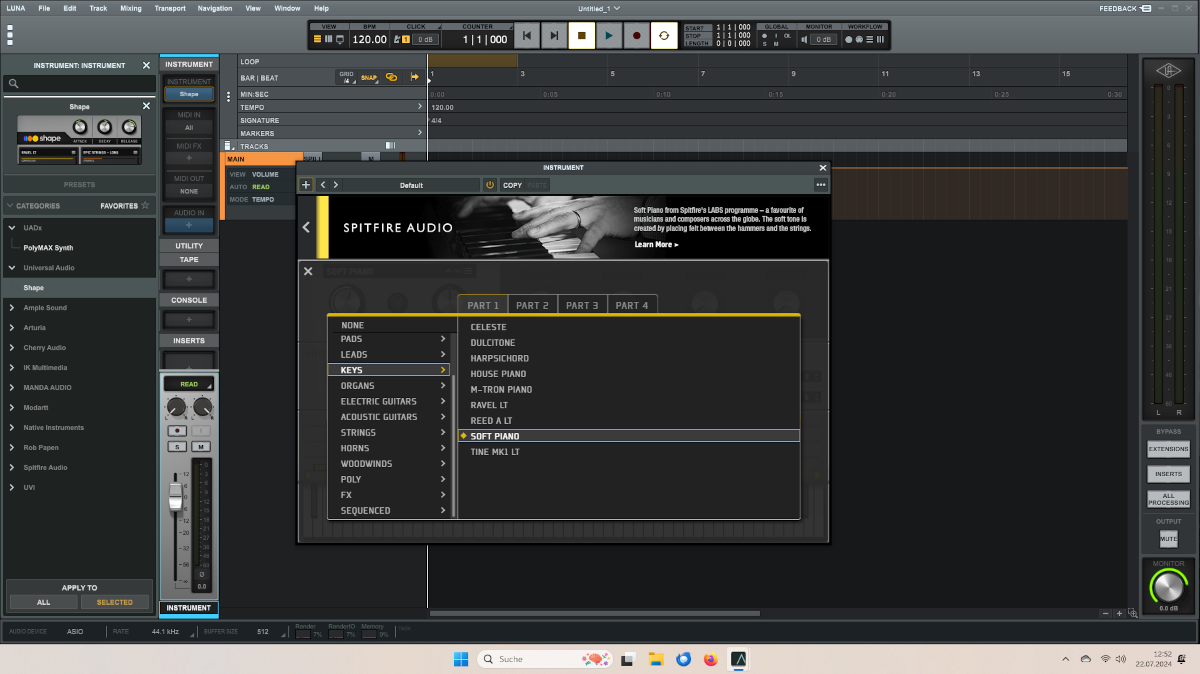Toggle the instrument plugin power button
This screenshot has height=674, width=1200.
pos(490,185)
